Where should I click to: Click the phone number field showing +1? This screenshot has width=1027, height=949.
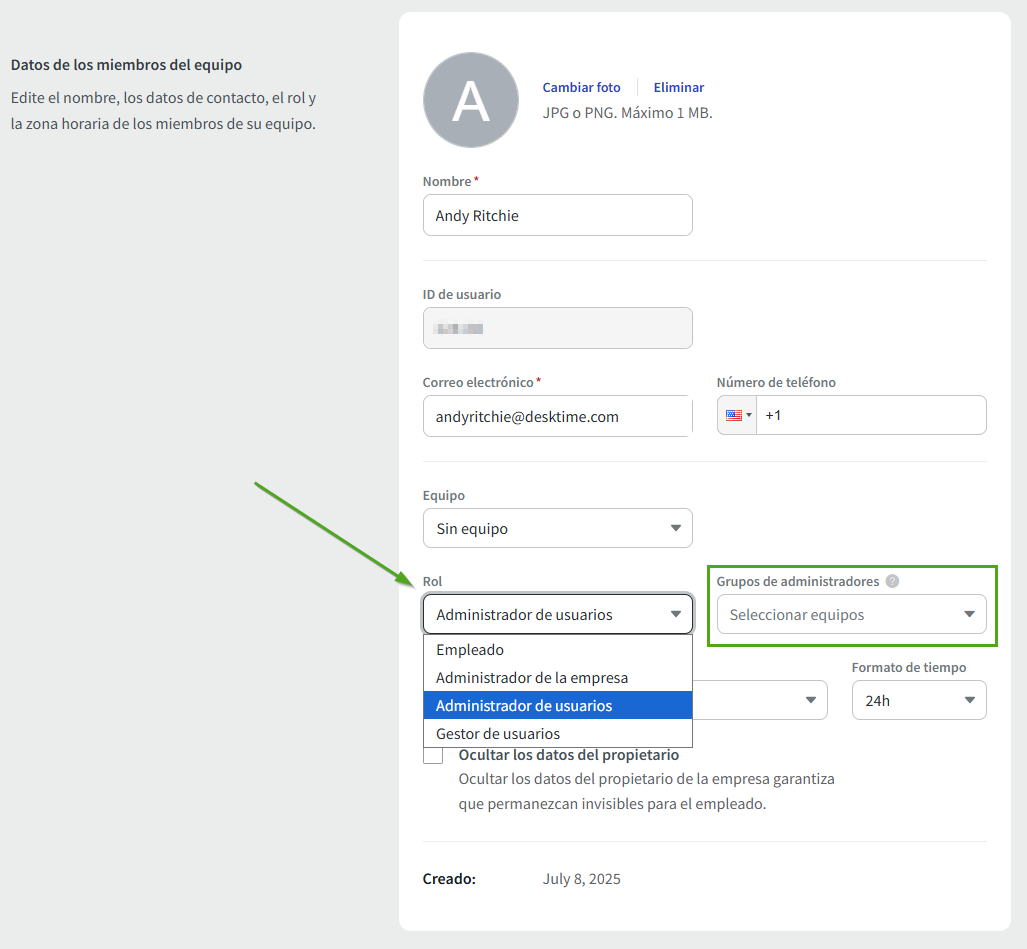[870, 415]
